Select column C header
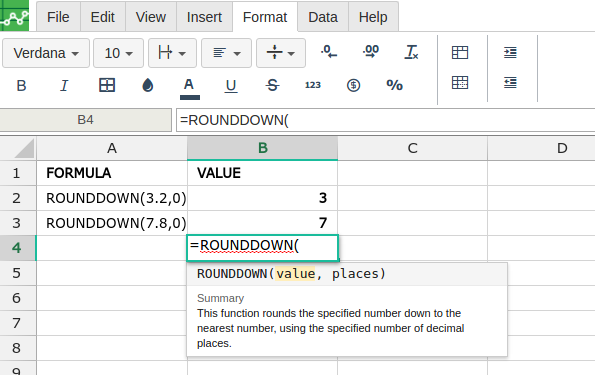595x375 pixels. point(412,148)
